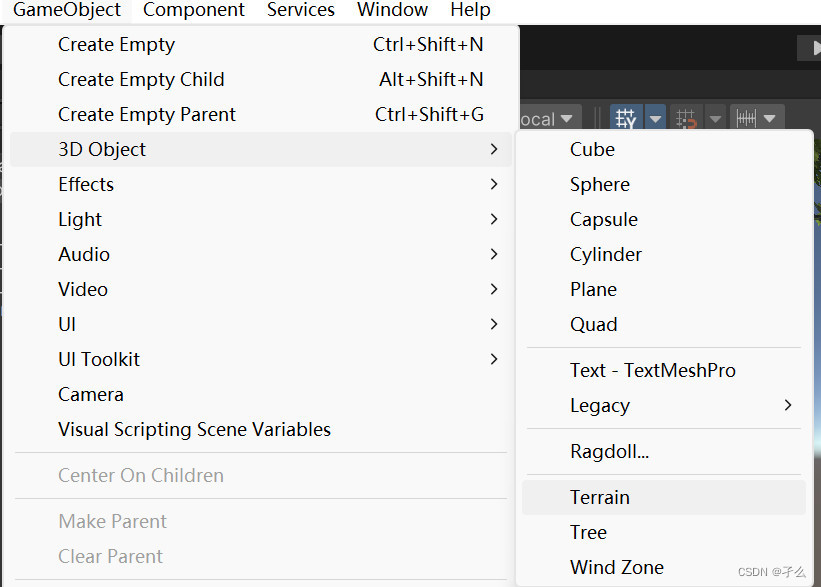Select Visual Scripting Scene Variables

pos(261,430)
